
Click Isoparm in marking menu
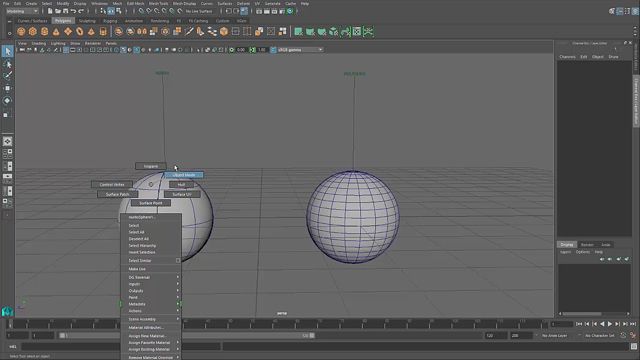(x=151, y=166)
